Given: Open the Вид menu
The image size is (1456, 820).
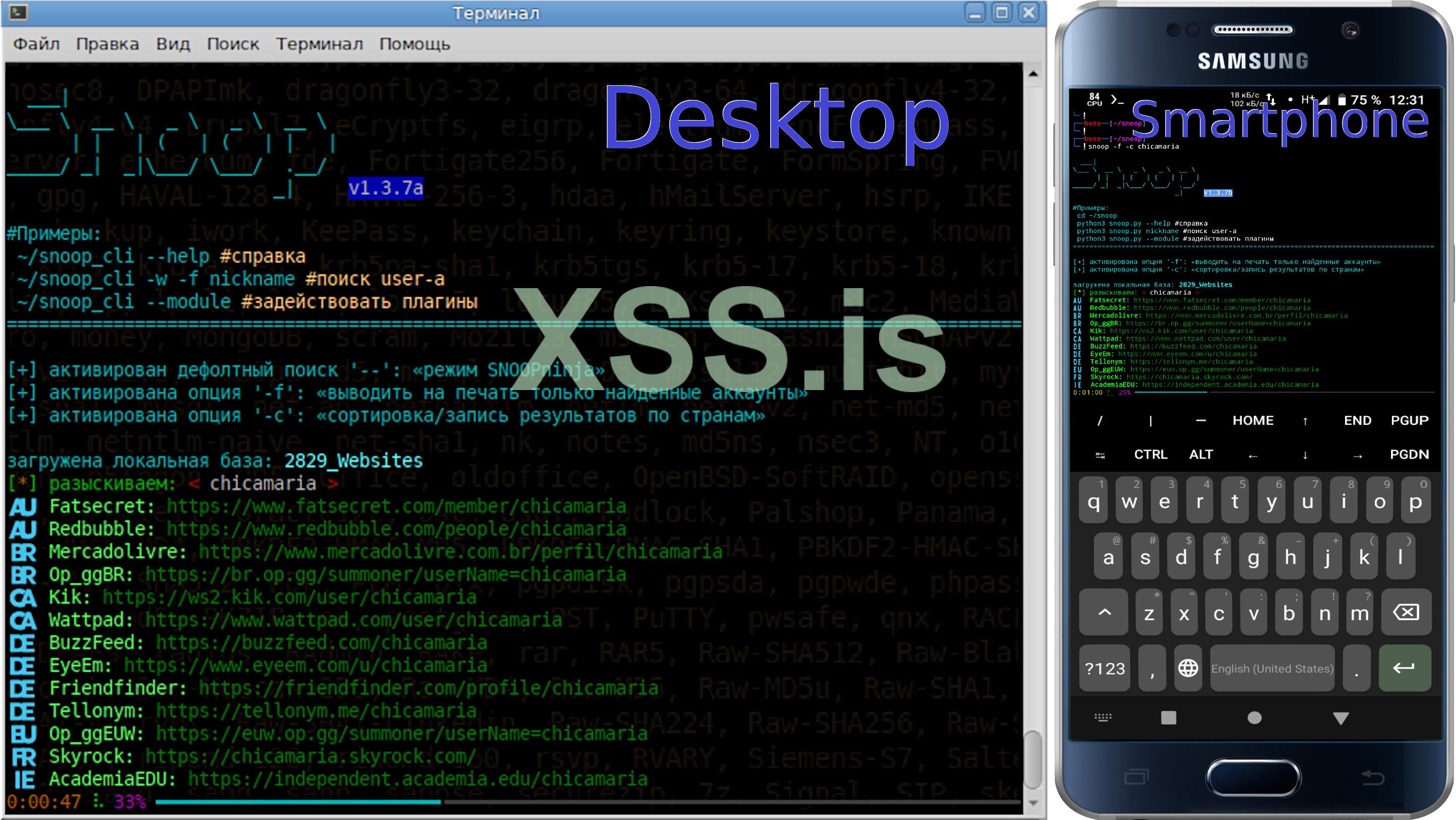Looking at the screenshot, I should 173,44.
